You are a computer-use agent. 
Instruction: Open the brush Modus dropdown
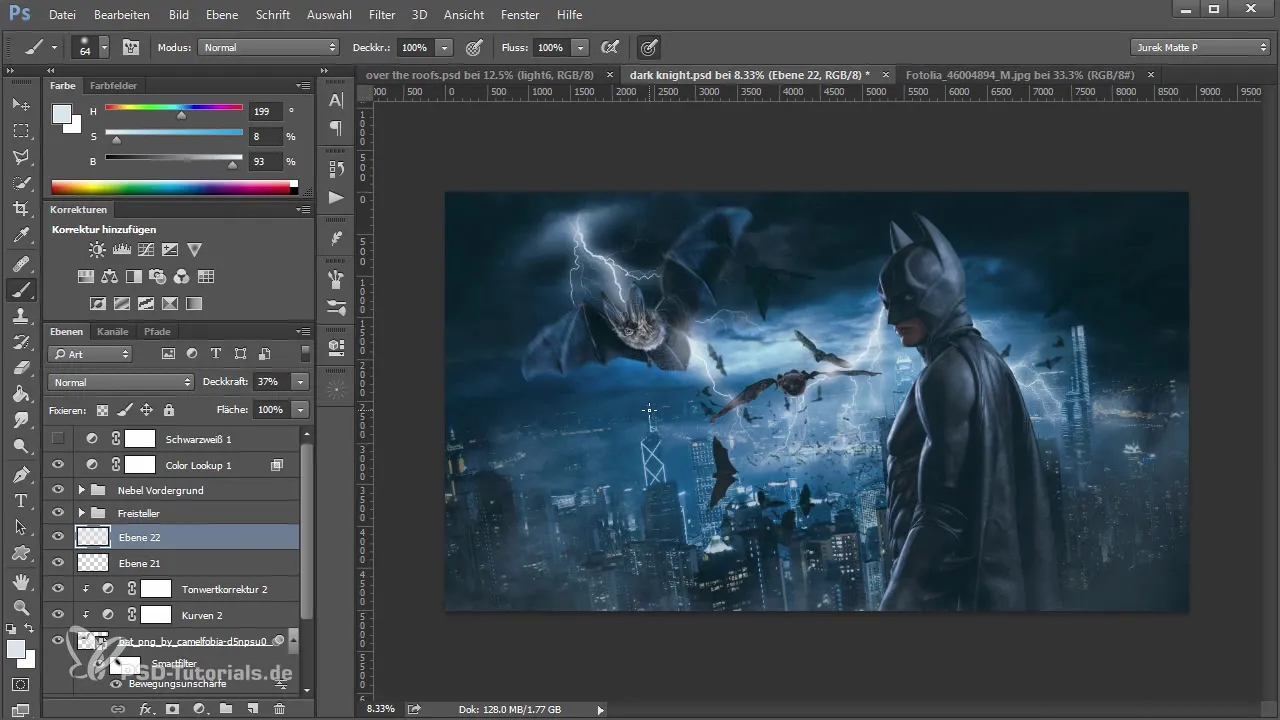coord(269,47)
